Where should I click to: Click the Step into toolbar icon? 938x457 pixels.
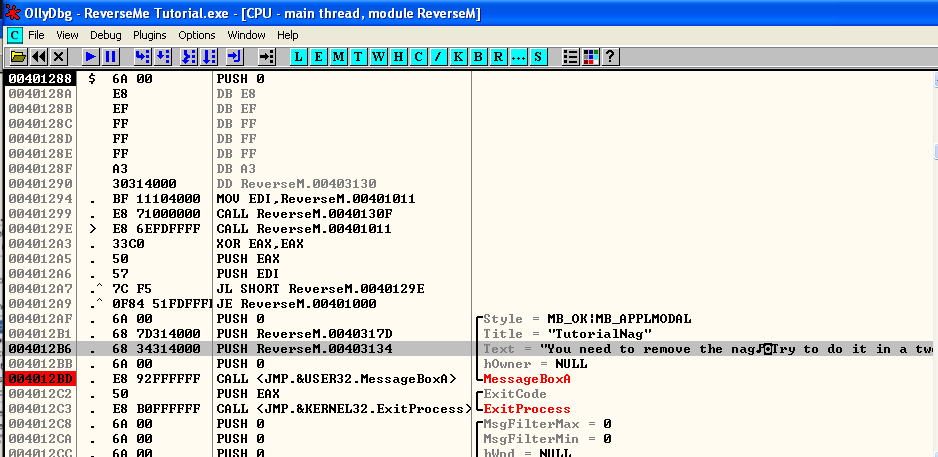pos(143,57)
